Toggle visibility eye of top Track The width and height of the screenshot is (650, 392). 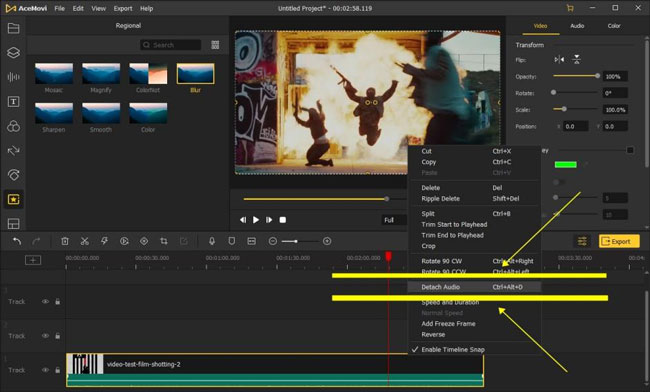point(45,302)
